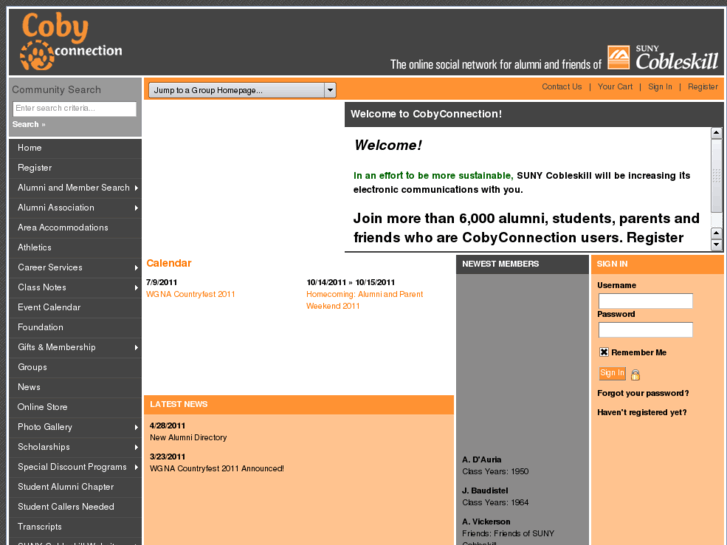The width and height of the screenshot is (727, 545).
Task: Select the Foundation menu item
Action: tap(75, 327)
